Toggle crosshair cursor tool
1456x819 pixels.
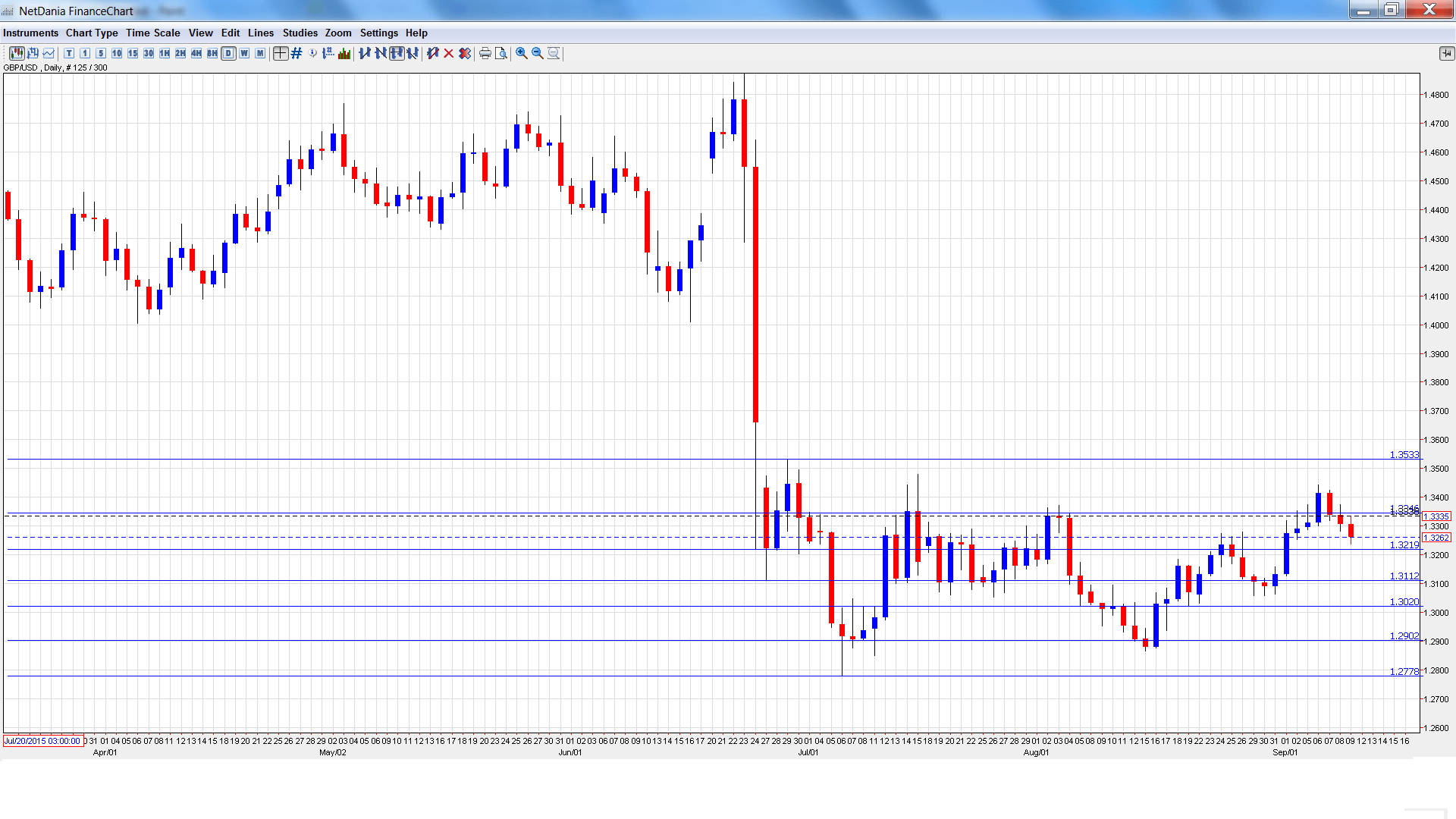(281, 53)
